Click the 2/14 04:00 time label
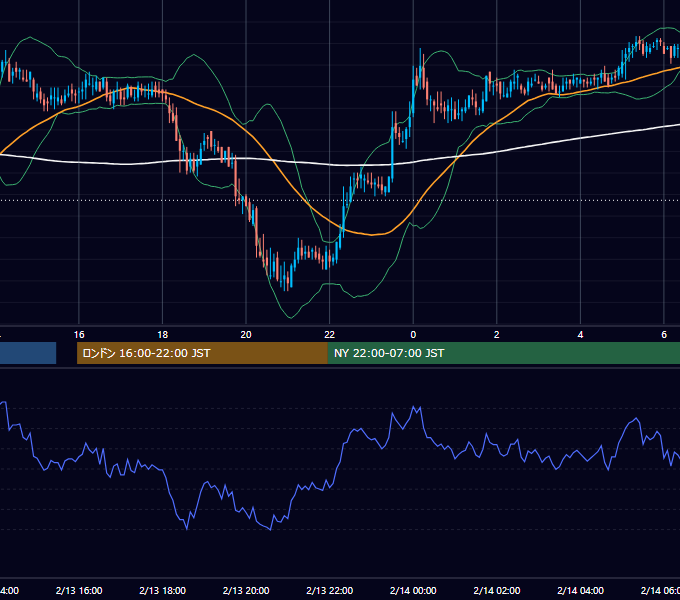This screenshot has width=680, height=600. pos(580,590)
